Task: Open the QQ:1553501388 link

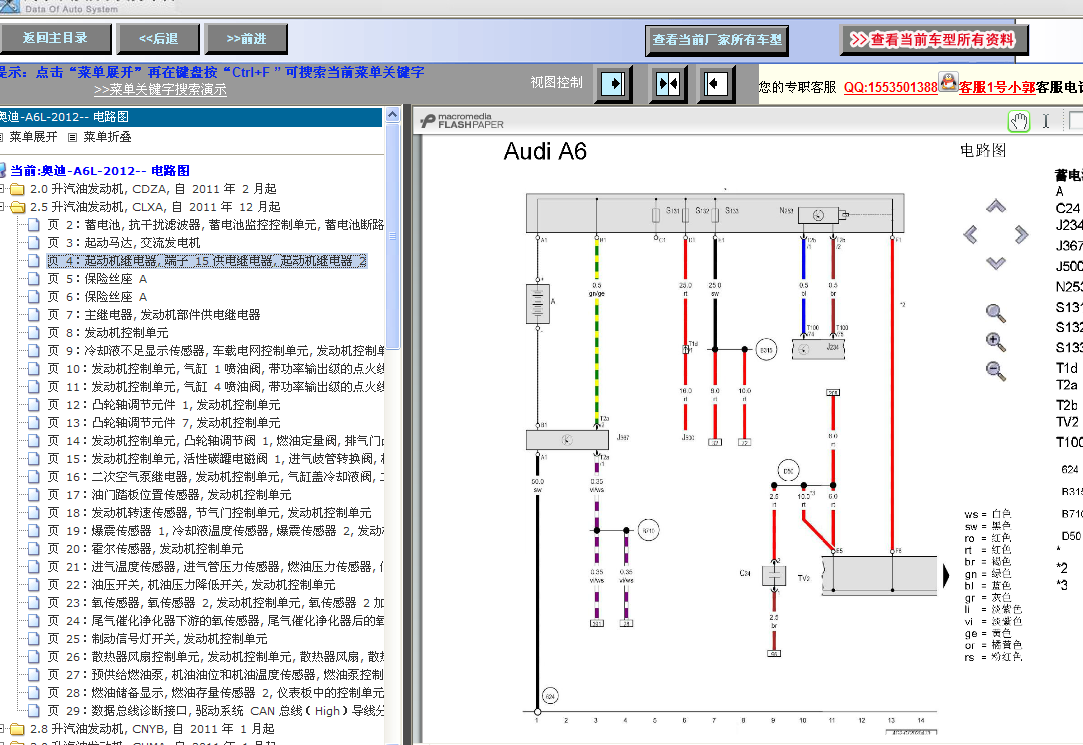Action: pyautogui.click(x=890, y=87)
